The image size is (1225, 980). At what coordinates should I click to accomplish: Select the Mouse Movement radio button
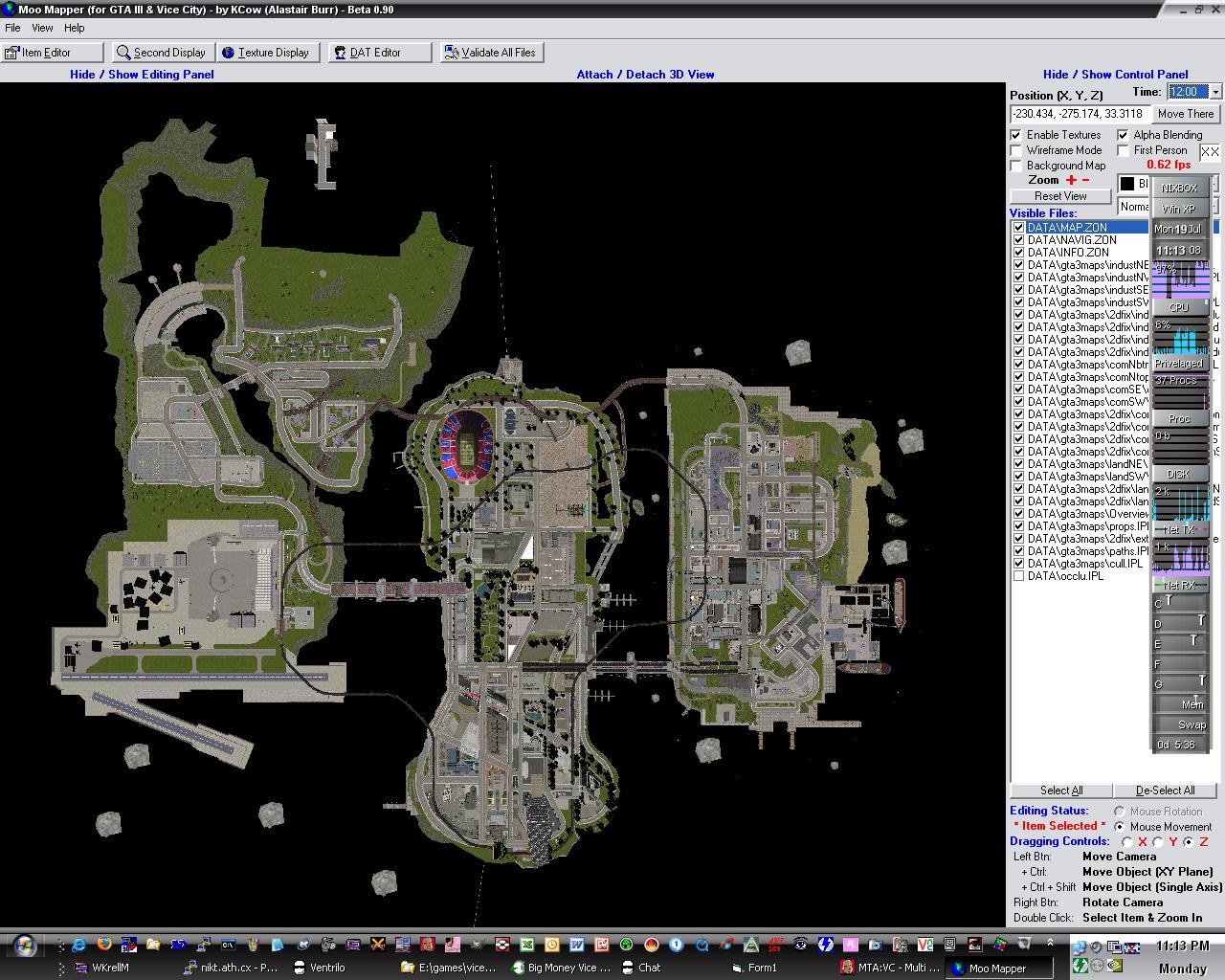(1119, 827)
